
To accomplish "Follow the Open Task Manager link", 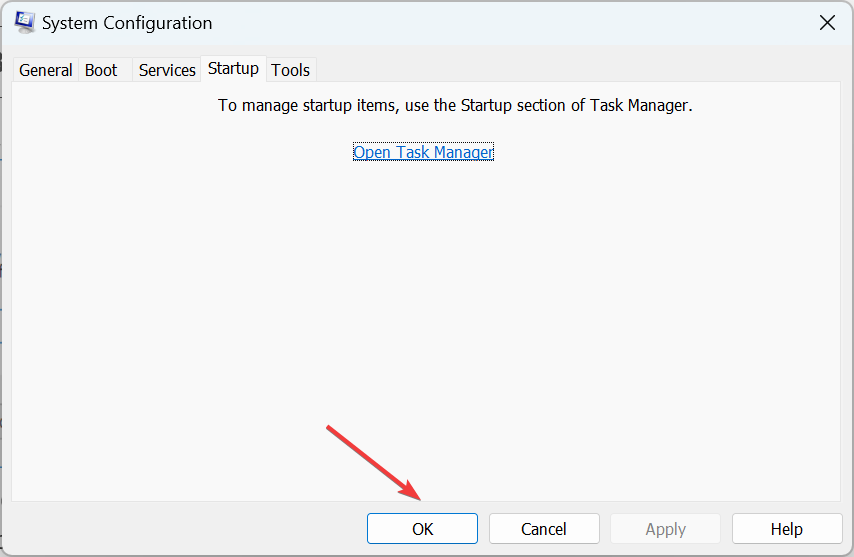I will [x=423, y=152].
